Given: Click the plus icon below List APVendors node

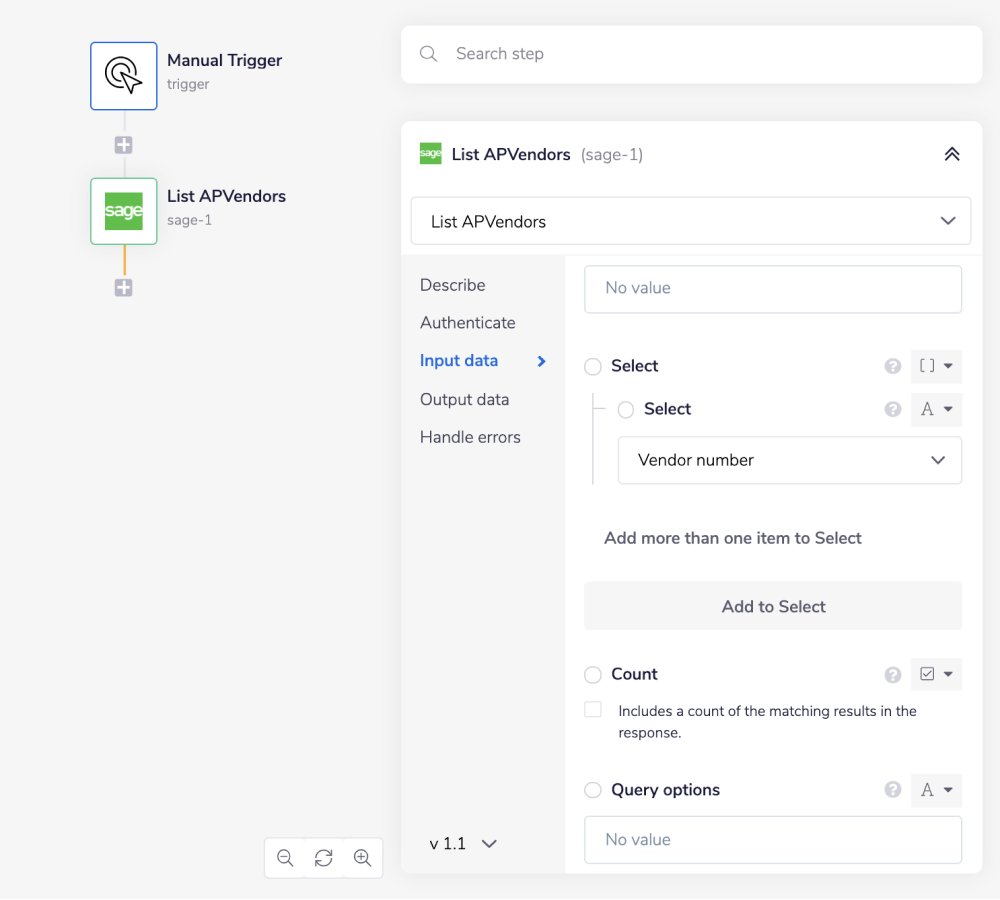Looking at the screenshot, I should (x=123, y=288).
